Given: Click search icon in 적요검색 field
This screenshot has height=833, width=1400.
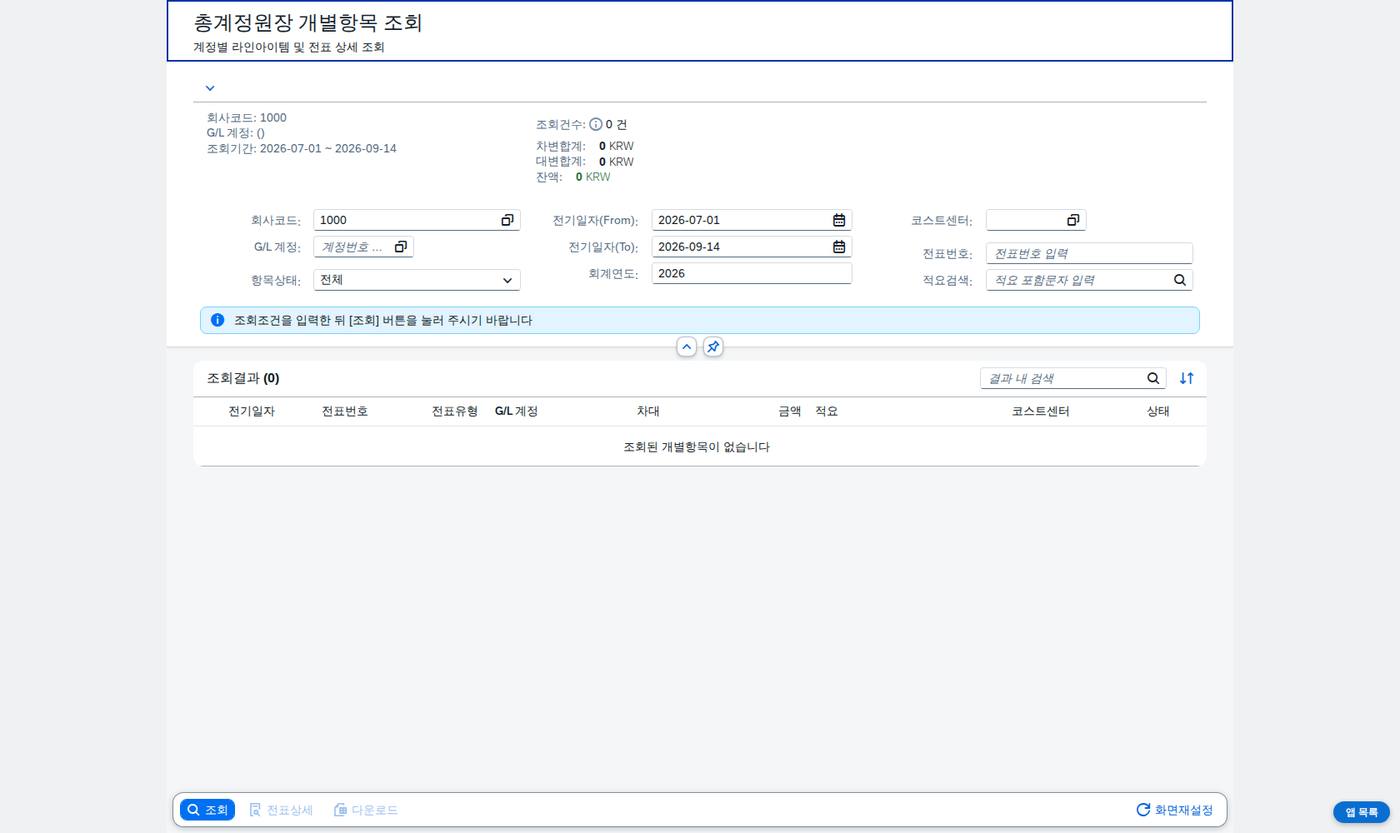Looking at the screenshot, I should (x=1180, y=280).
